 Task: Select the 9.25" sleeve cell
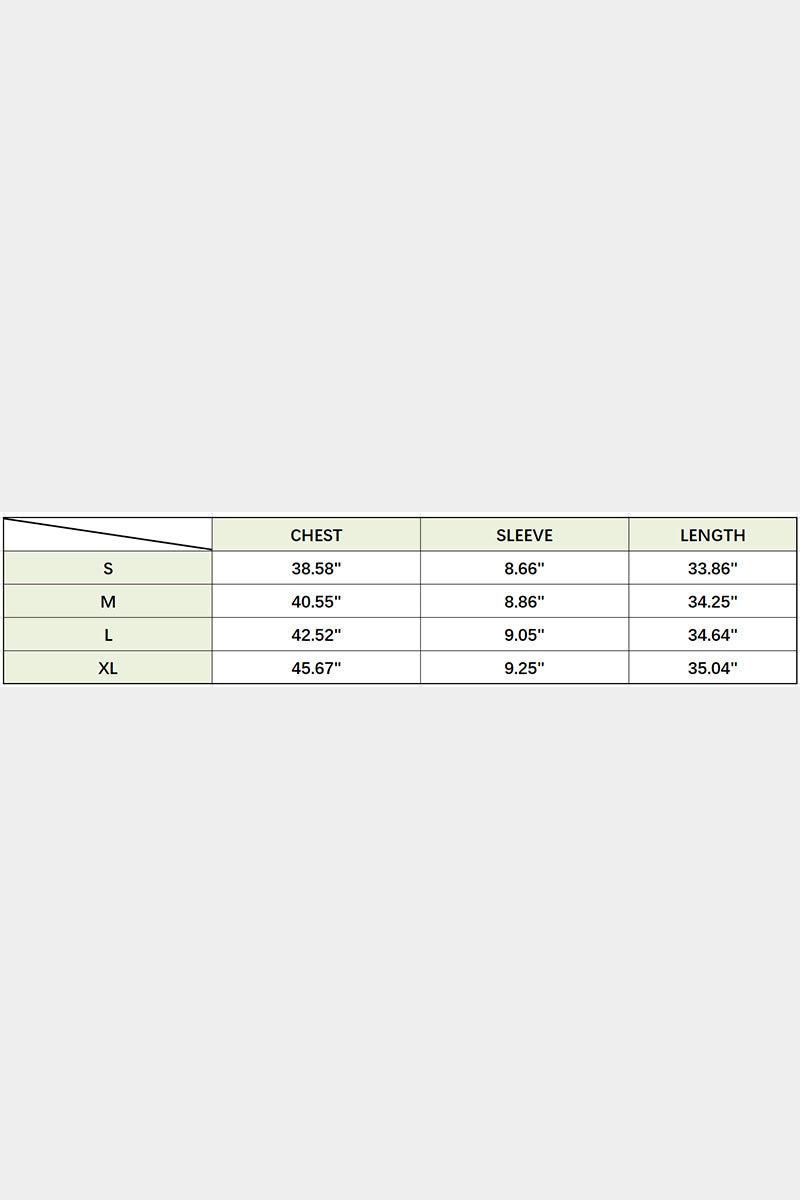[524, 667]
